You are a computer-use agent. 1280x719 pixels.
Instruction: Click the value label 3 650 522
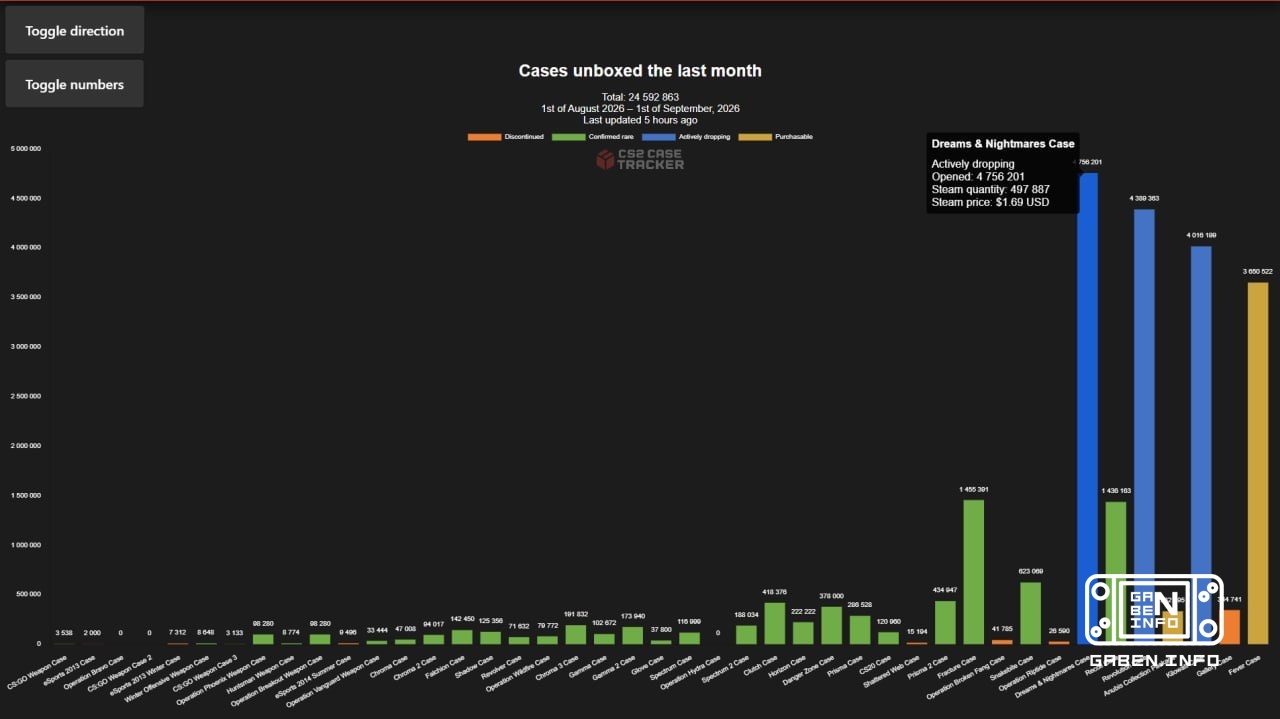(1258, 272)
